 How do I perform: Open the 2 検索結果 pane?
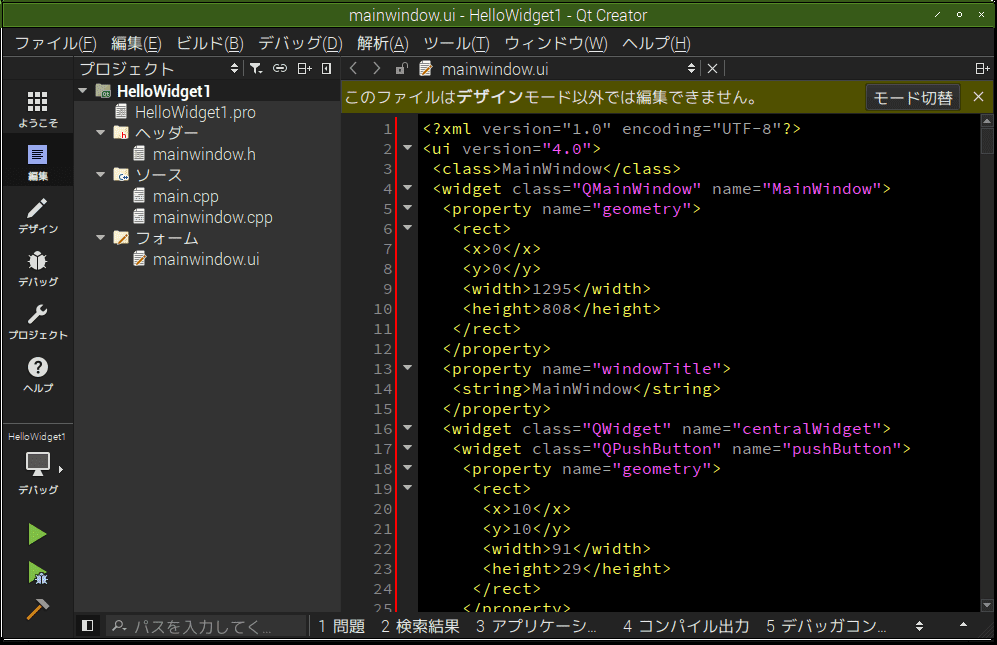(x=420, y=627)
